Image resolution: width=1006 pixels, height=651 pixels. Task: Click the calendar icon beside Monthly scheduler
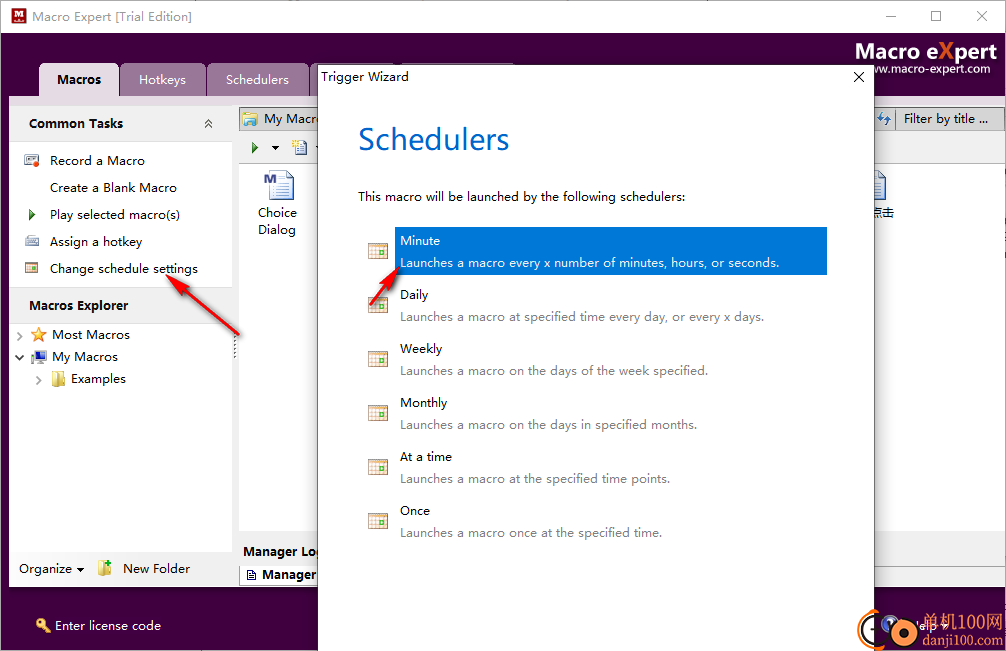click(x=378, y=413)
